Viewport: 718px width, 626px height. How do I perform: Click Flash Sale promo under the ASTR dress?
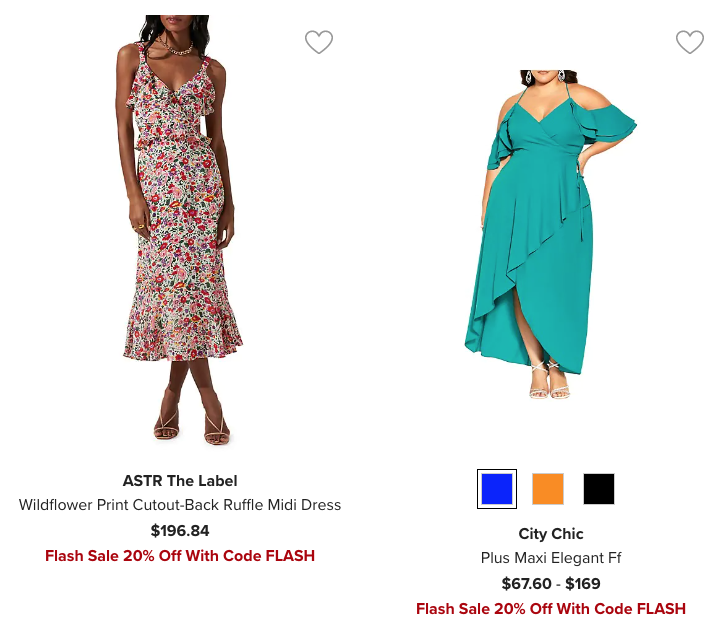pyautogui.click(x=180, y=556)
